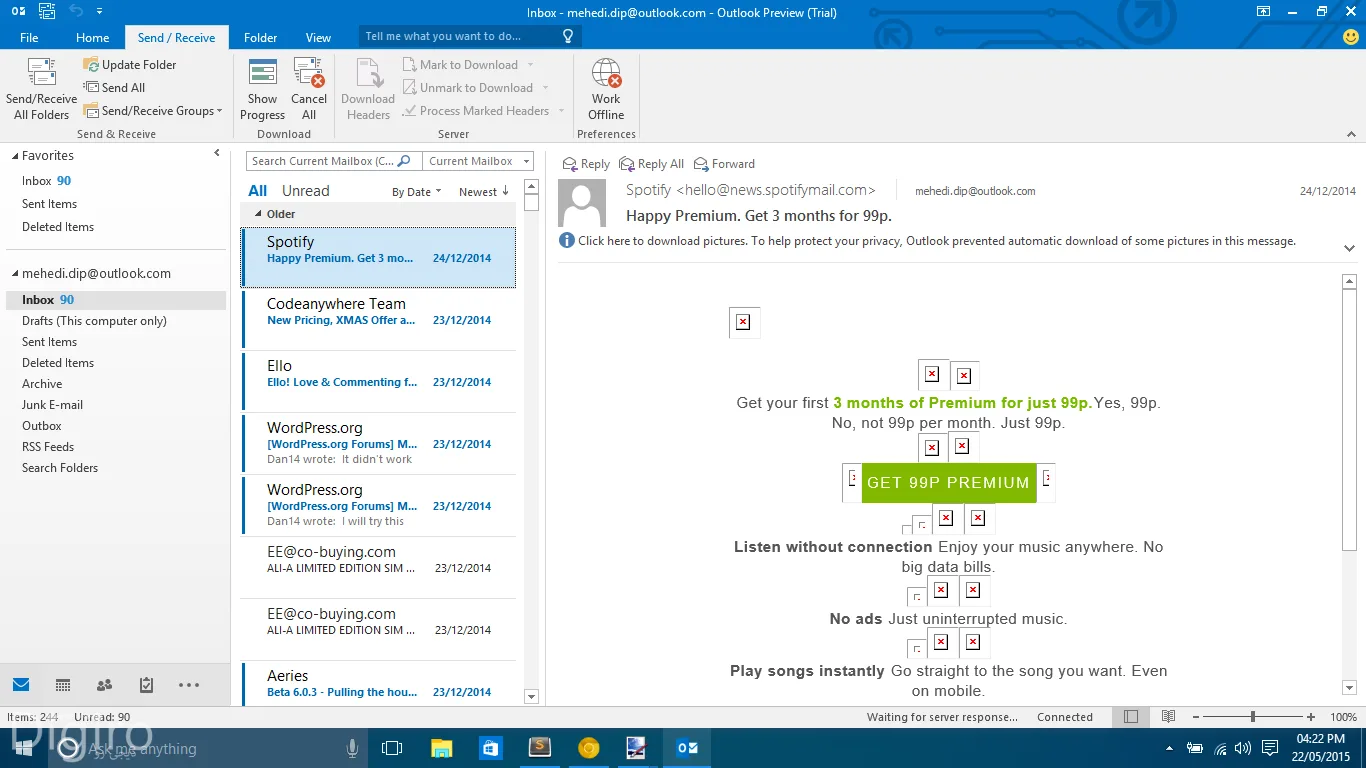Switch to Calendar view icon
This screenshot has width=1366, height=768.
coord(63,685)
